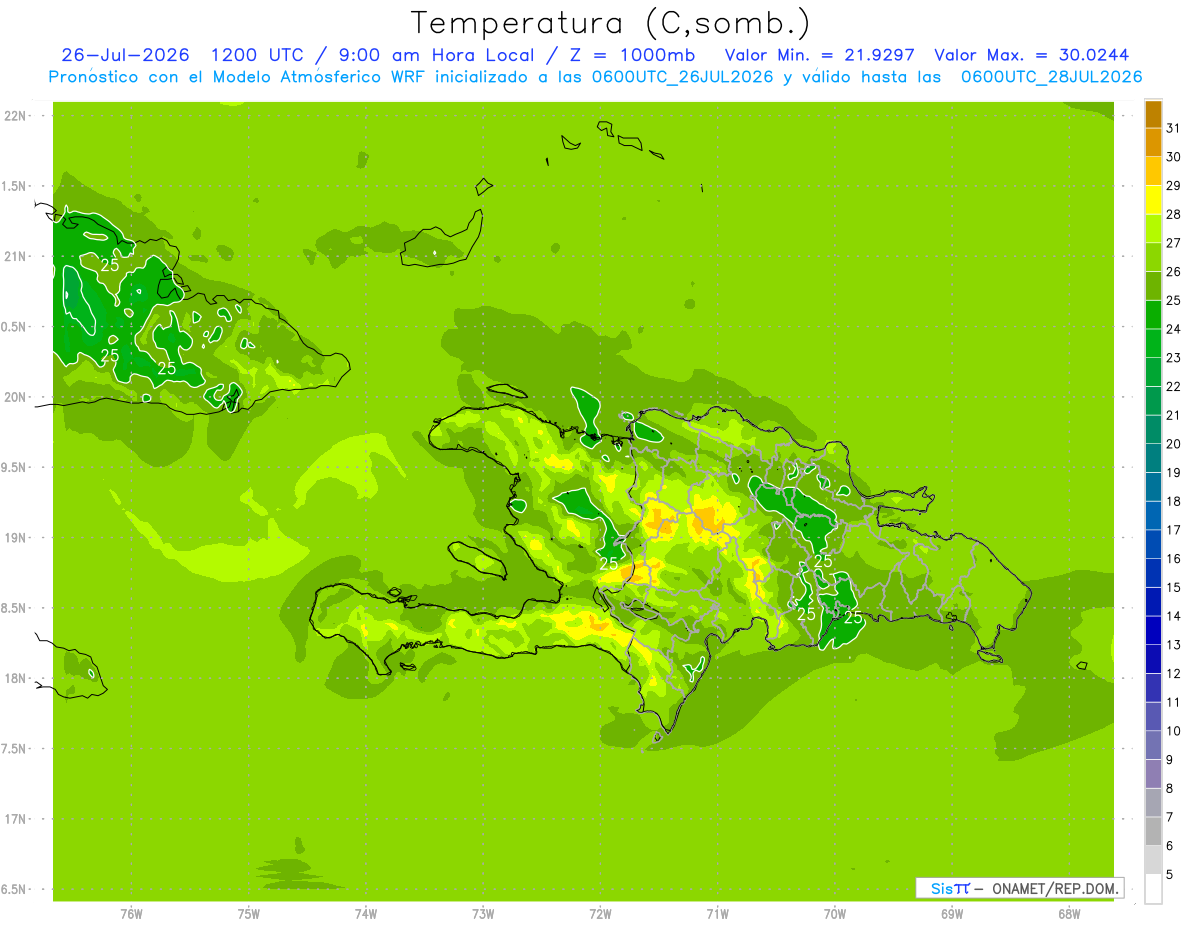This screenshot has height=927, width=1200.
Task: Select the purple swatch between 9 and 10
Action: point(1153,745)
